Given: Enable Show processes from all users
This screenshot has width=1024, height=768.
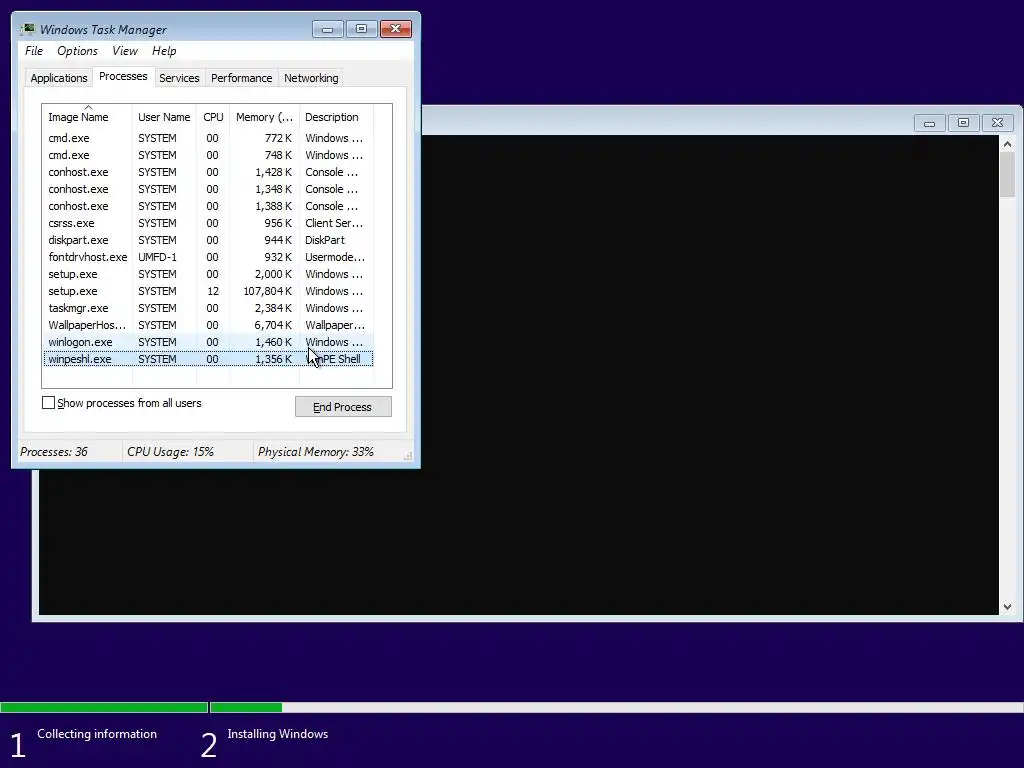Looking at the screenshot, I should (48, 403).
